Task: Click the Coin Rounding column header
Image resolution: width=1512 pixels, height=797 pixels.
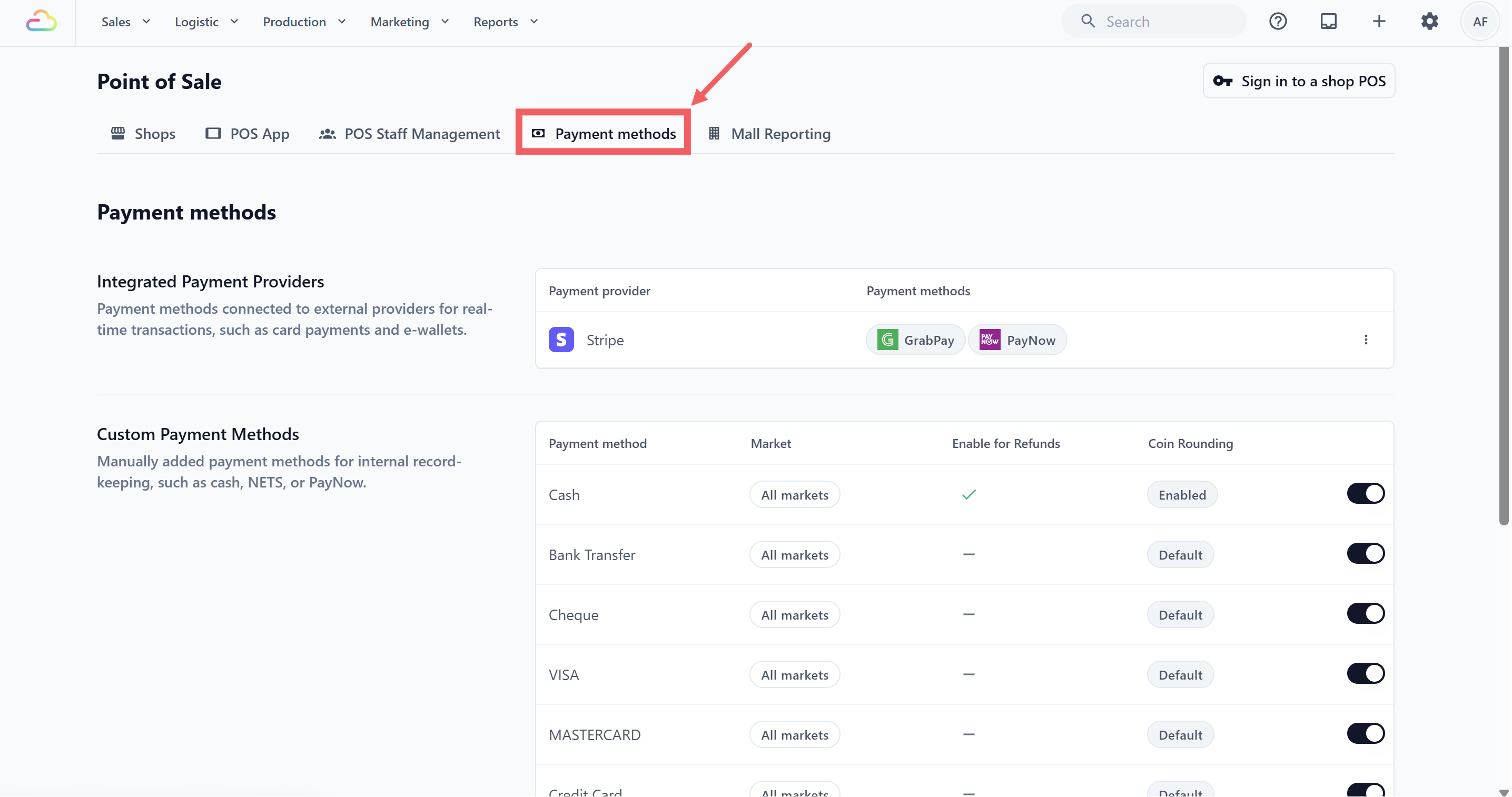Action: tap(1190, 443)
